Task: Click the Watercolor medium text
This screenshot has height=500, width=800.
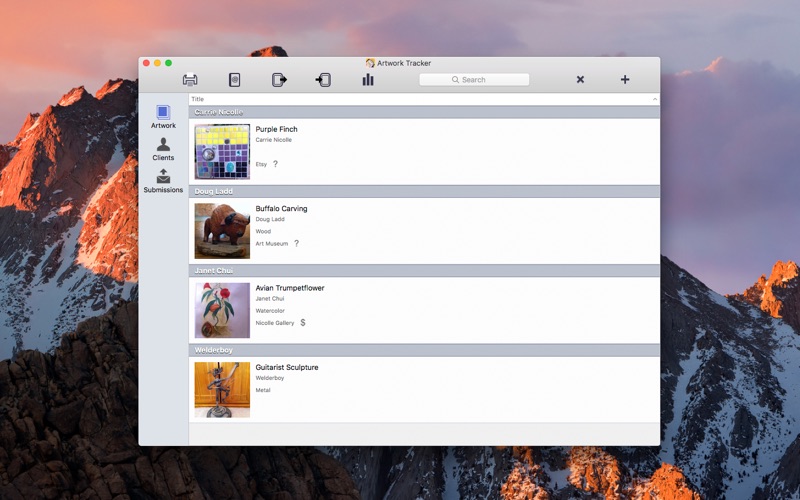Action: [x=270, y=311]
